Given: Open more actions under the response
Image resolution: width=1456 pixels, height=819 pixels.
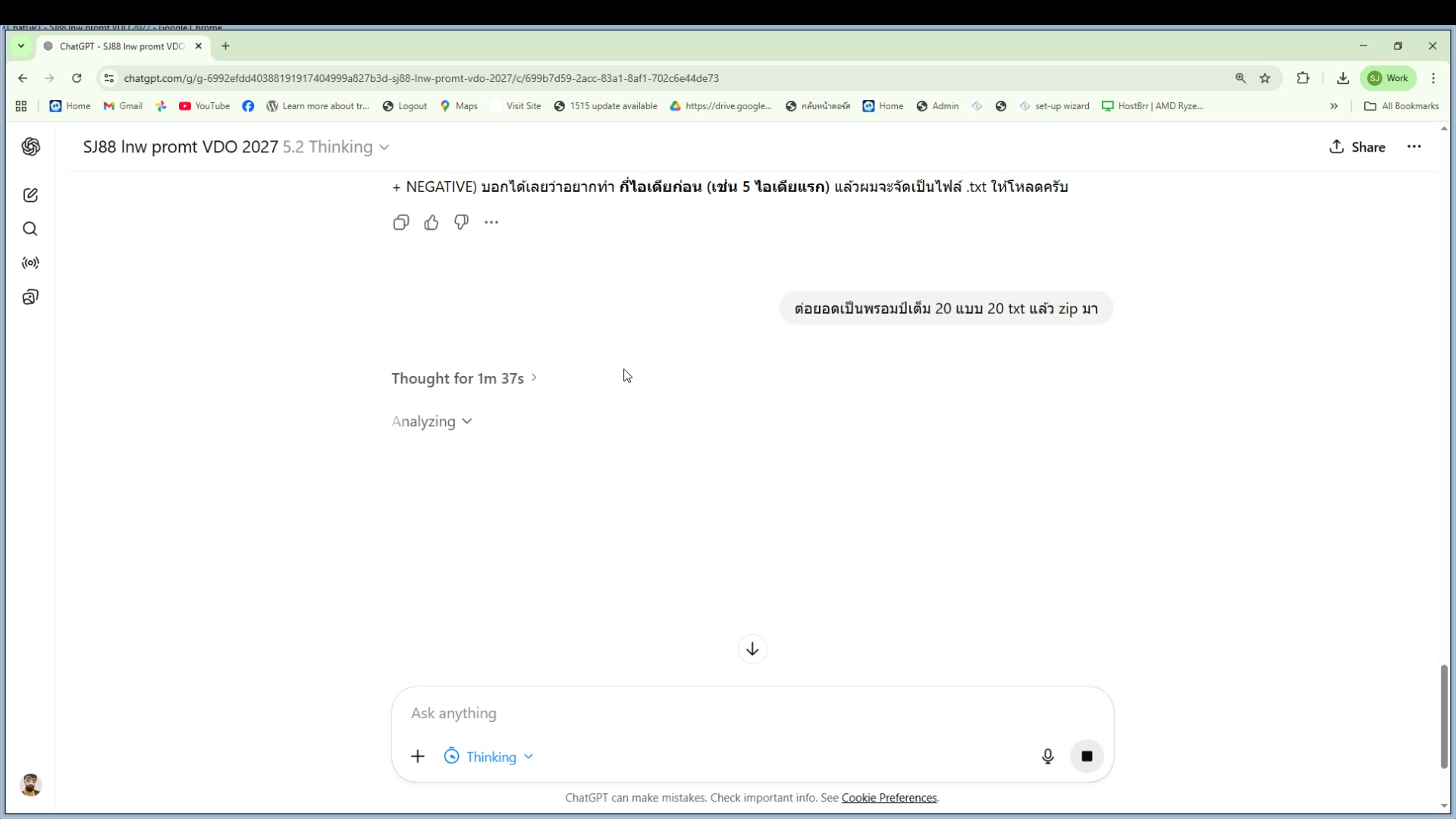Looking at the screenshot, I should coord(491,222).
